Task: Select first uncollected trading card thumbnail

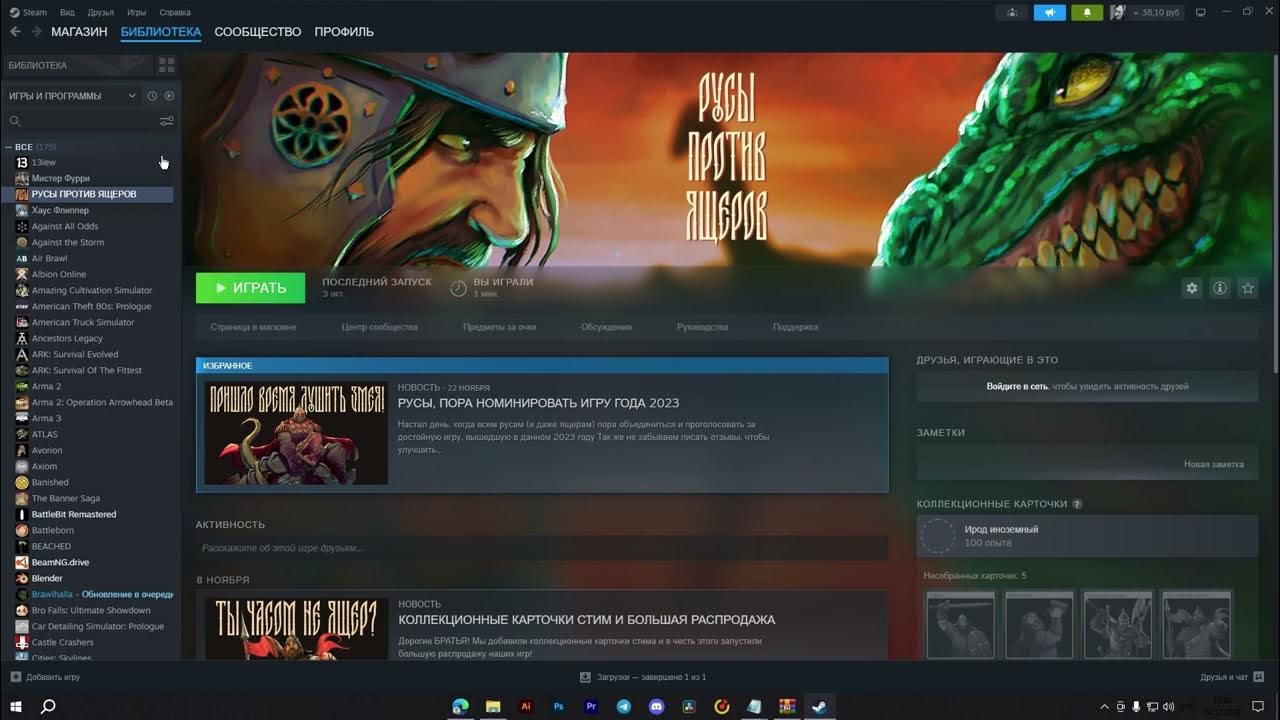Action: tap(961, 625)
